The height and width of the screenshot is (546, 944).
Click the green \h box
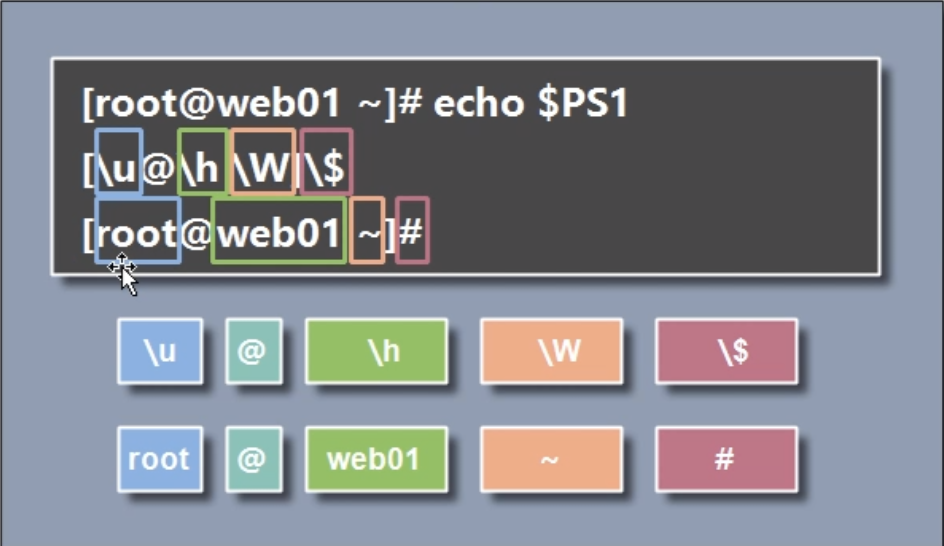[x=376, y=352]
